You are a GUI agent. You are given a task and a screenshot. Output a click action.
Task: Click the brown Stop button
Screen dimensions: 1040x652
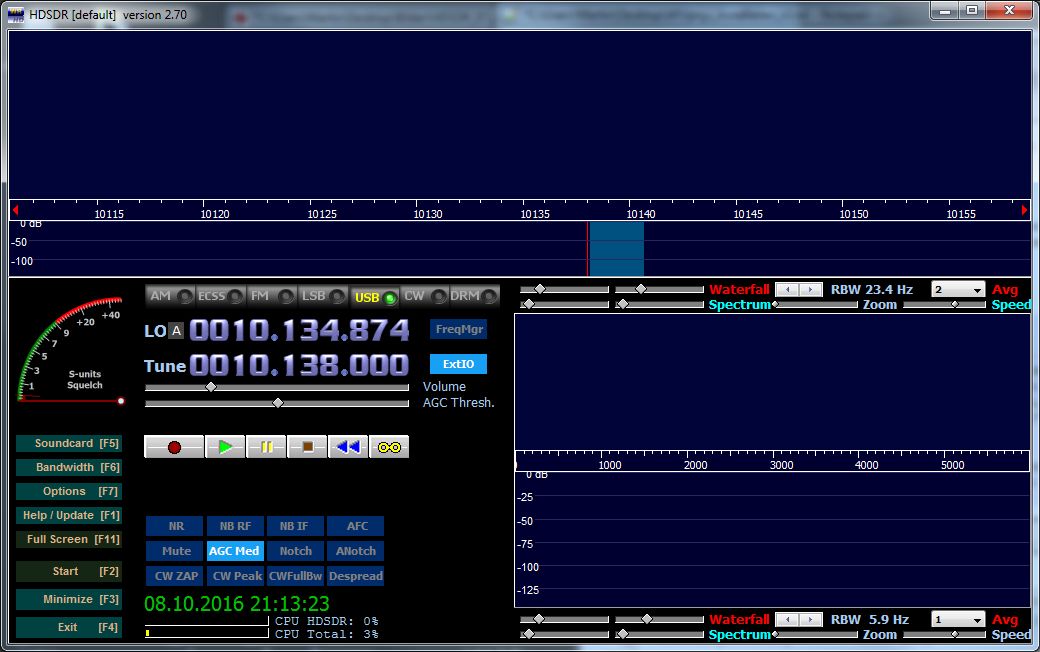pyautogui.click(x=307, y=447)
